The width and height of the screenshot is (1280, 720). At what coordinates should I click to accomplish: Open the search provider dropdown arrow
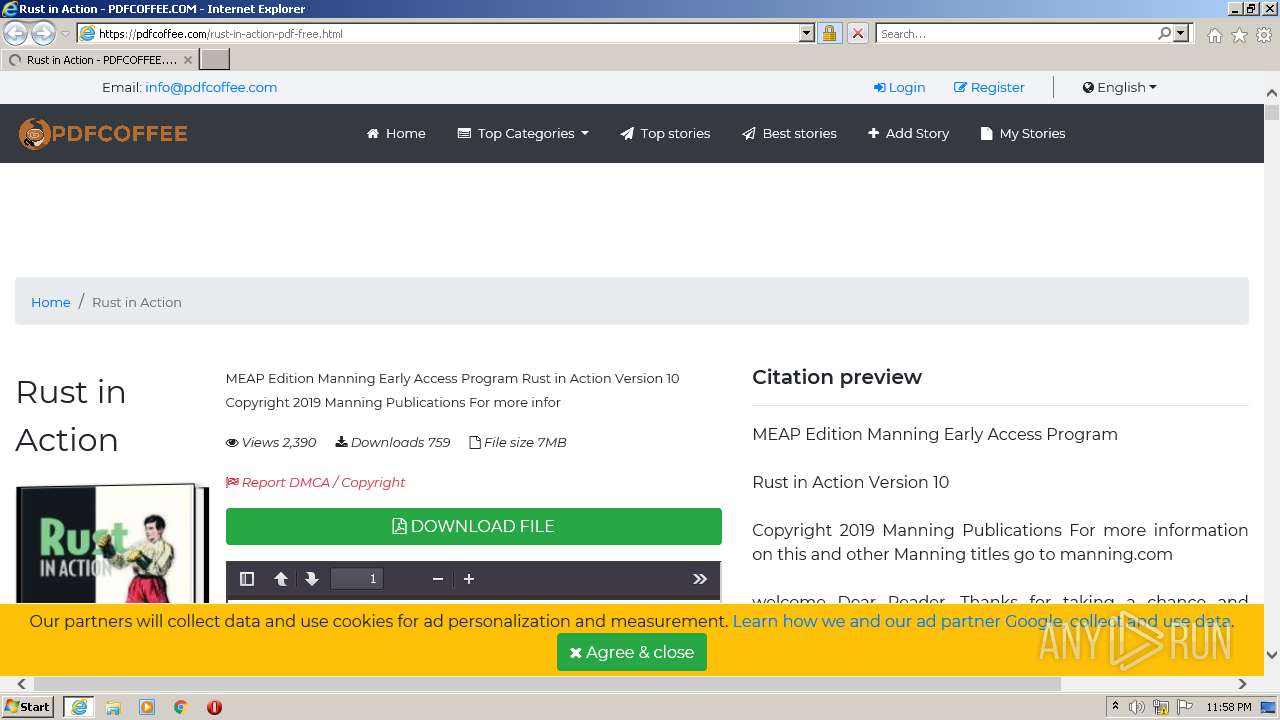pyautogui.click(x=1181, y=33)
